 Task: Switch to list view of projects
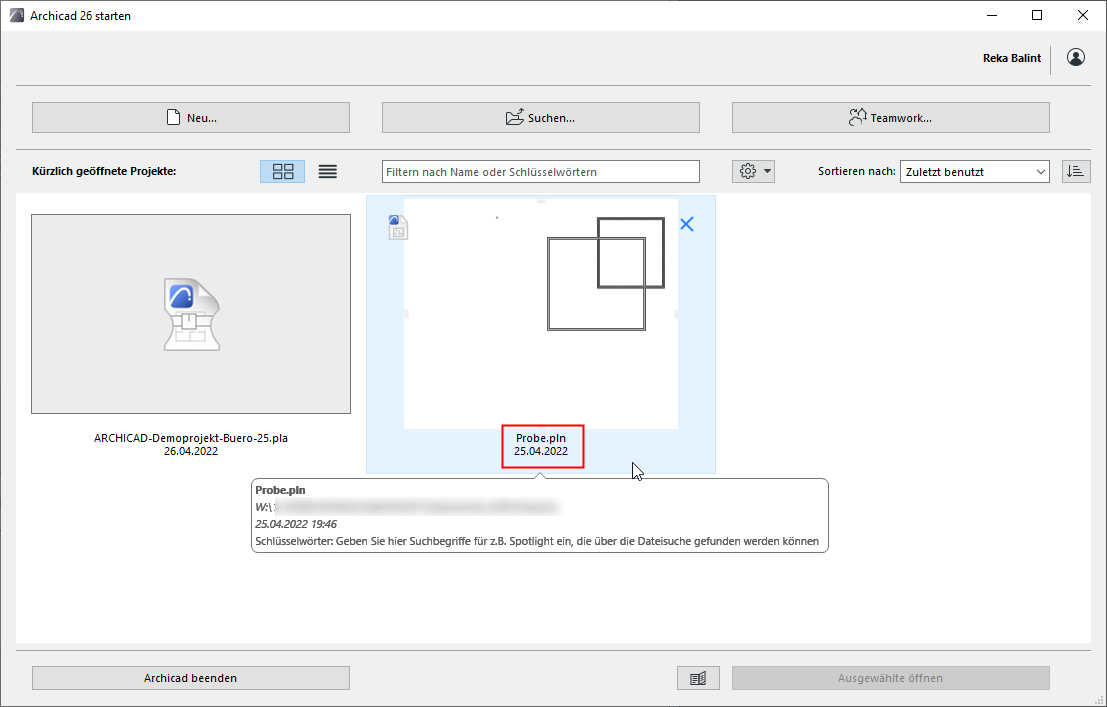pyautogui.click(x=328, y=172)
